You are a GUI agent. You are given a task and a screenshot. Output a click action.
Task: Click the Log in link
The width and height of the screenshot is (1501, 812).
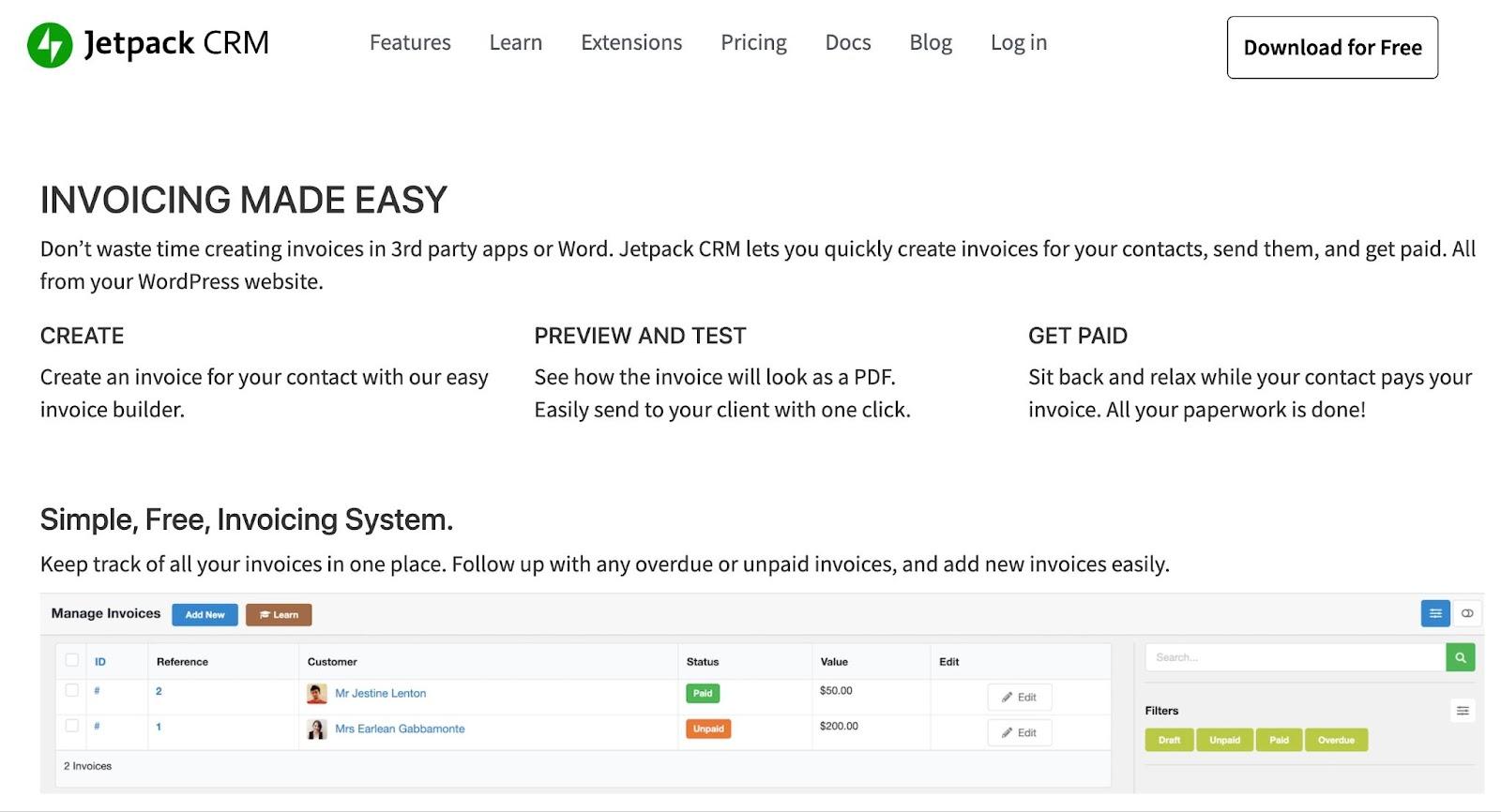coord(1019,43)
